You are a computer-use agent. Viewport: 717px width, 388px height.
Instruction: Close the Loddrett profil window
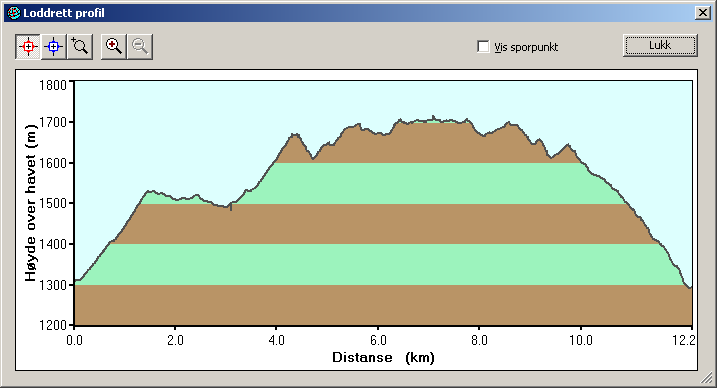coord(702,13)
